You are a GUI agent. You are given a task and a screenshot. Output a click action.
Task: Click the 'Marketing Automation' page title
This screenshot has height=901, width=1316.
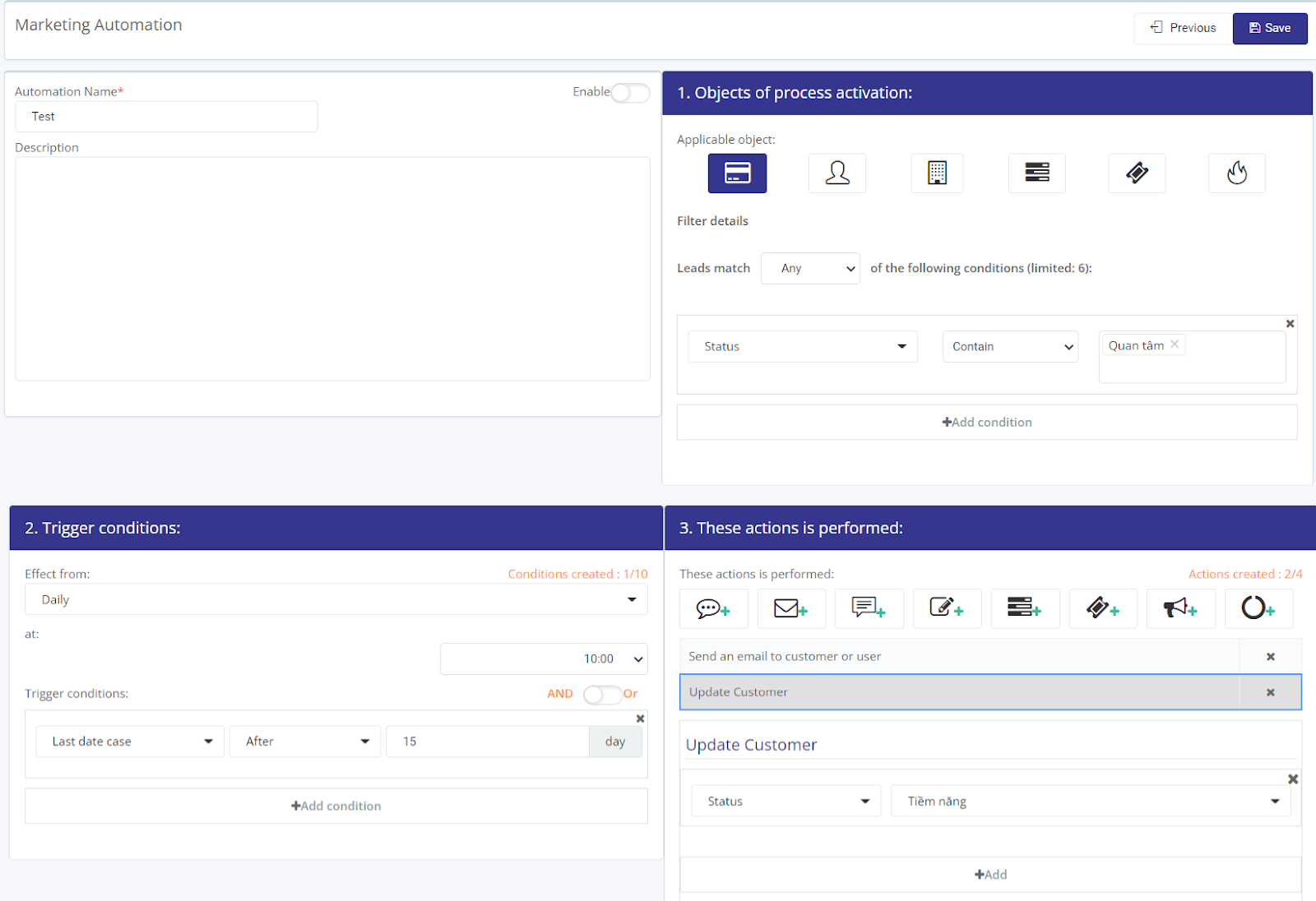tap(99, 25)
